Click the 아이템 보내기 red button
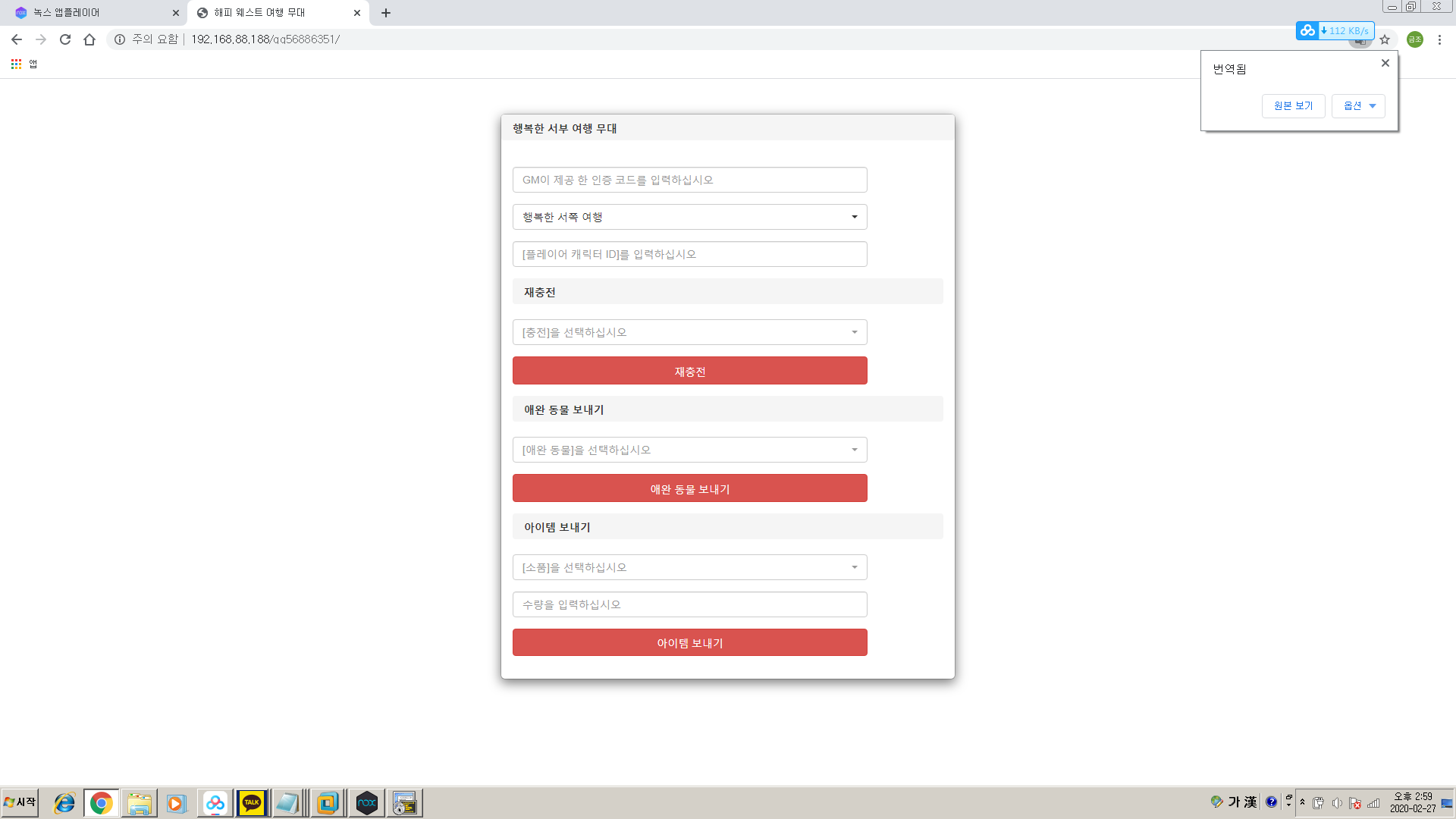Image resolution: width=1456 pixels, height=819 pixels. [x=689, y=642]
